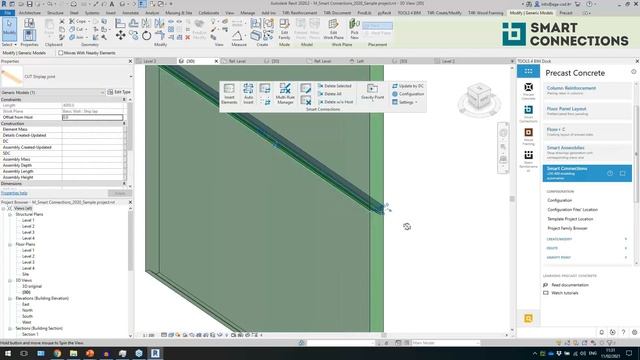Open the family type selector dropdown
The height and width of the screenshot is (360, 640).
tap(131, 77)
